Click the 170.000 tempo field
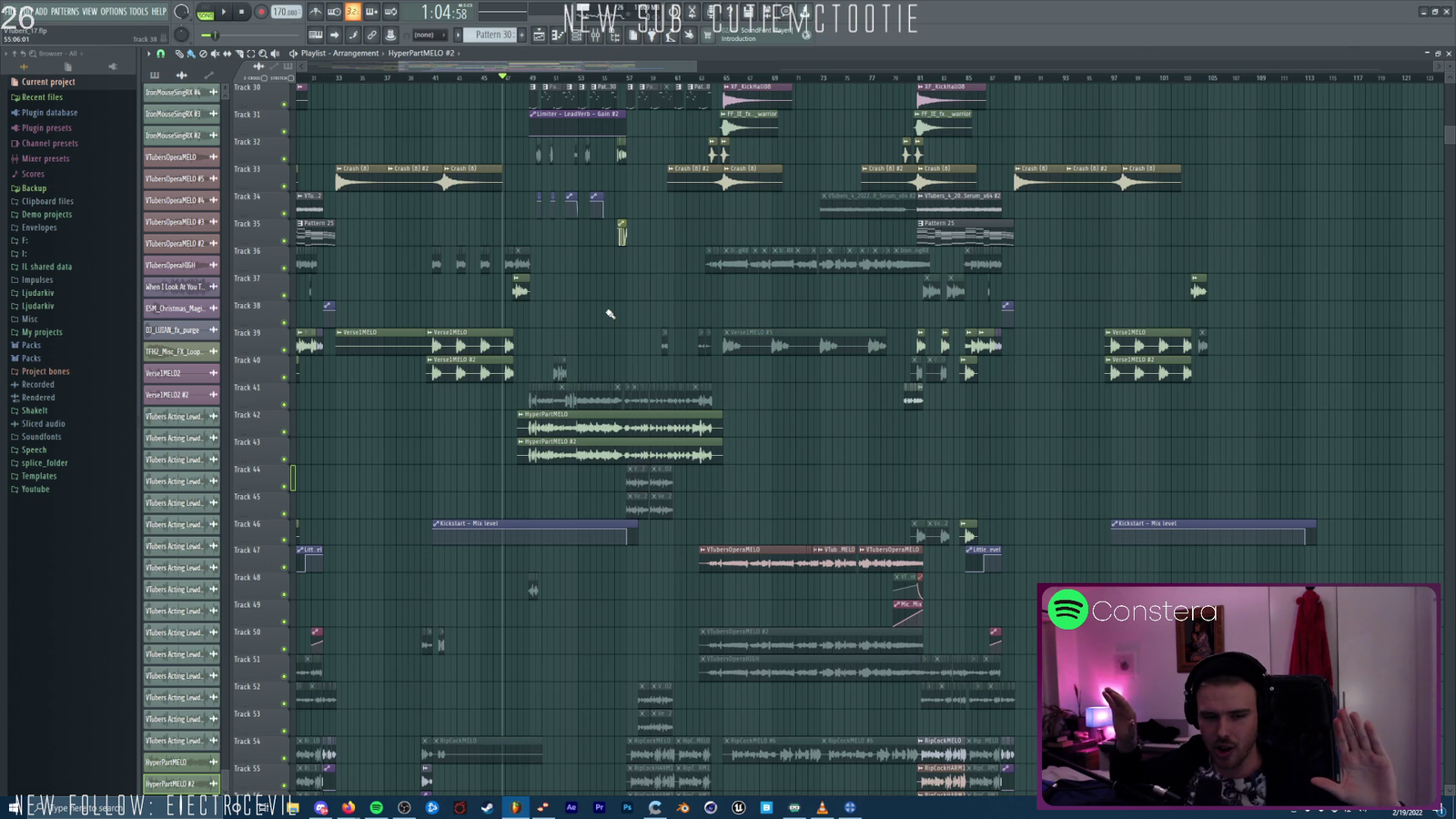Screen dimensions: 1456x819 coord(286,12)
